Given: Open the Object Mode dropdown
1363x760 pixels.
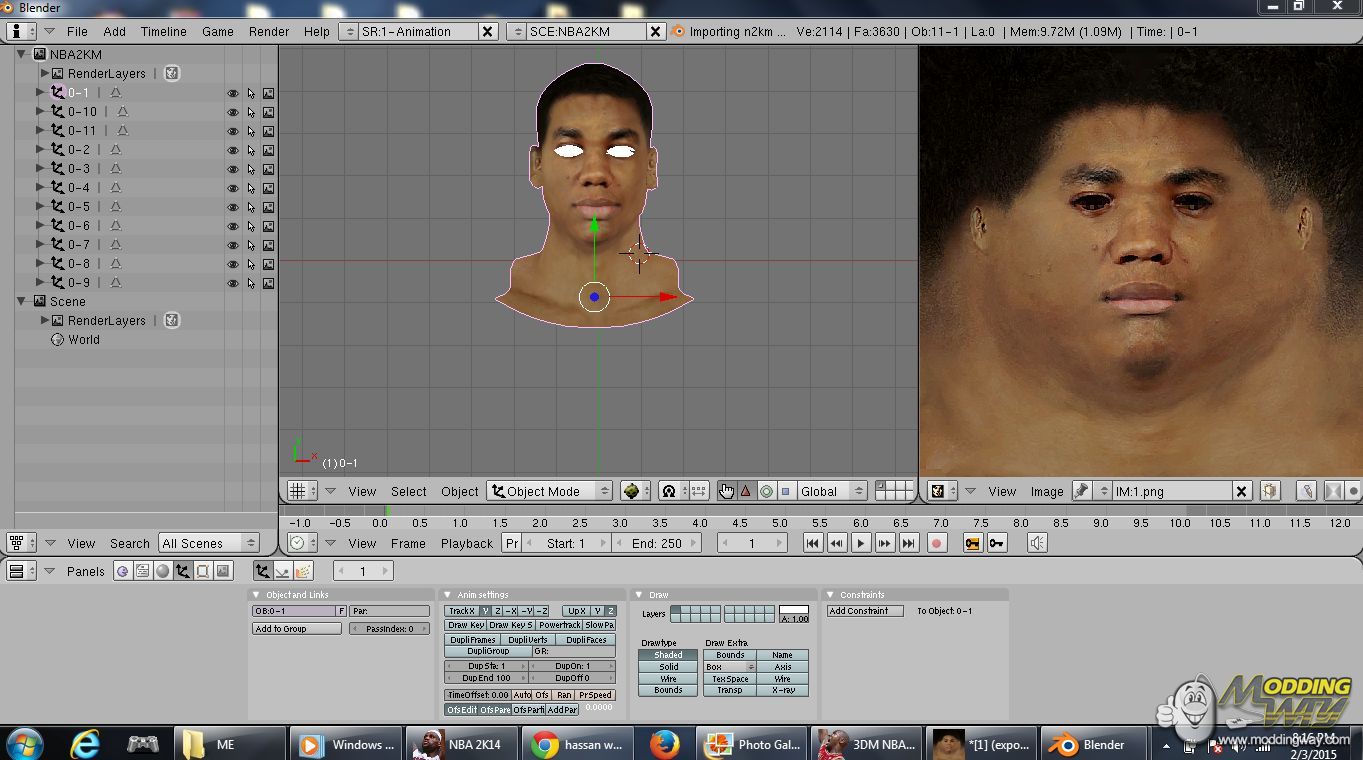Looking at the screenshot, I should tap(549, 491).
